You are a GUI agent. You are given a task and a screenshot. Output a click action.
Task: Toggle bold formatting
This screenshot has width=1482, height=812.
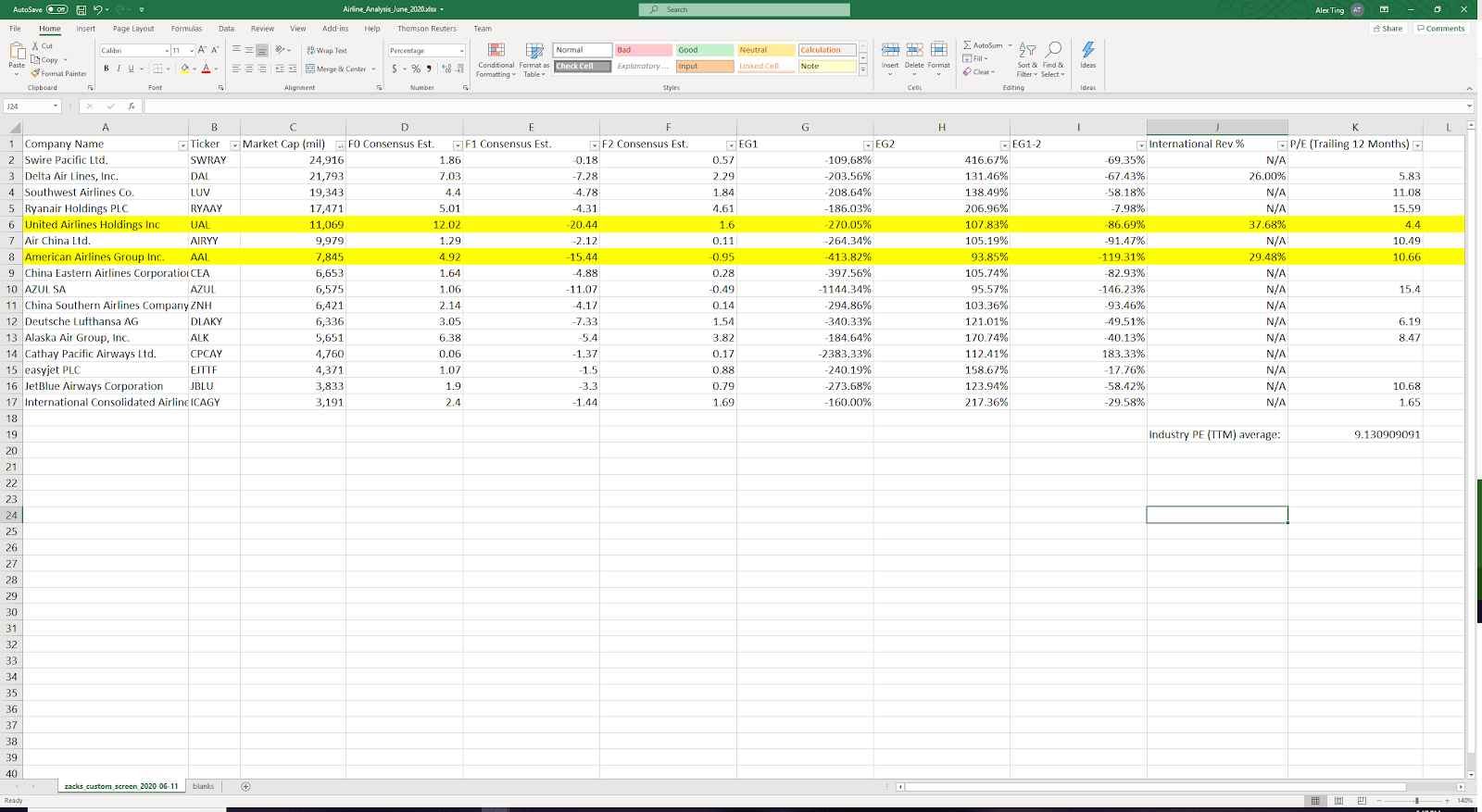(106, 69)
